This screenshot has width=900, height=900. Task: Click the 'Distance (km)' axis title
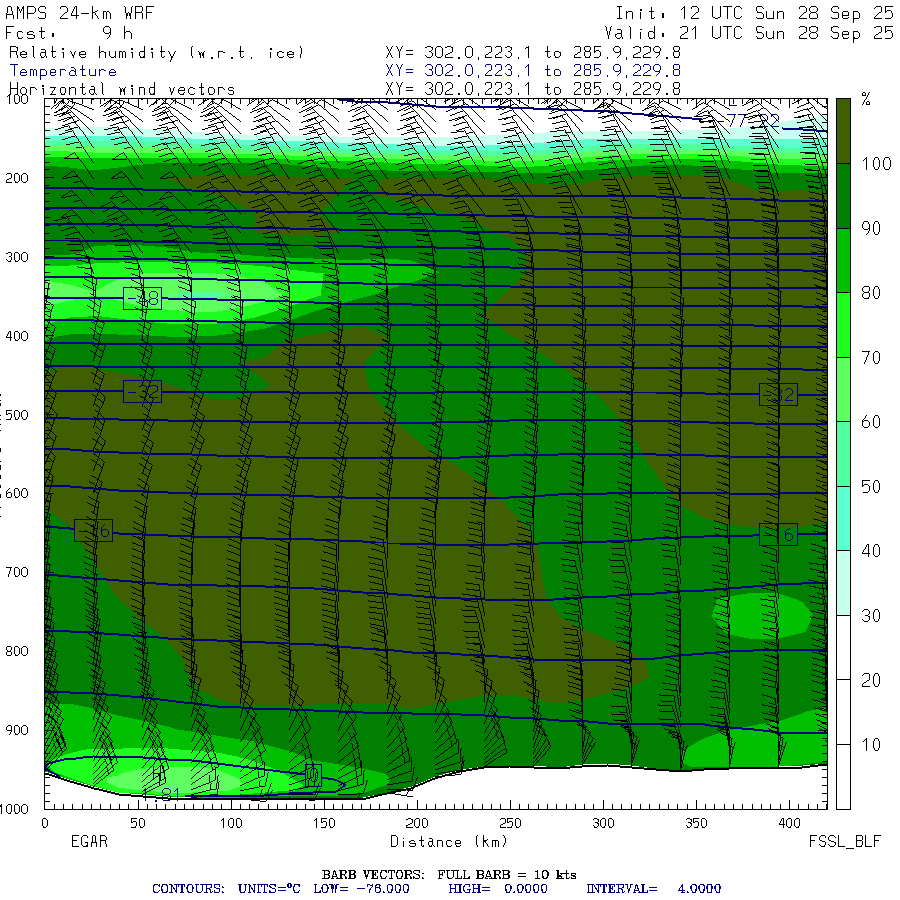tap(449, 842)
